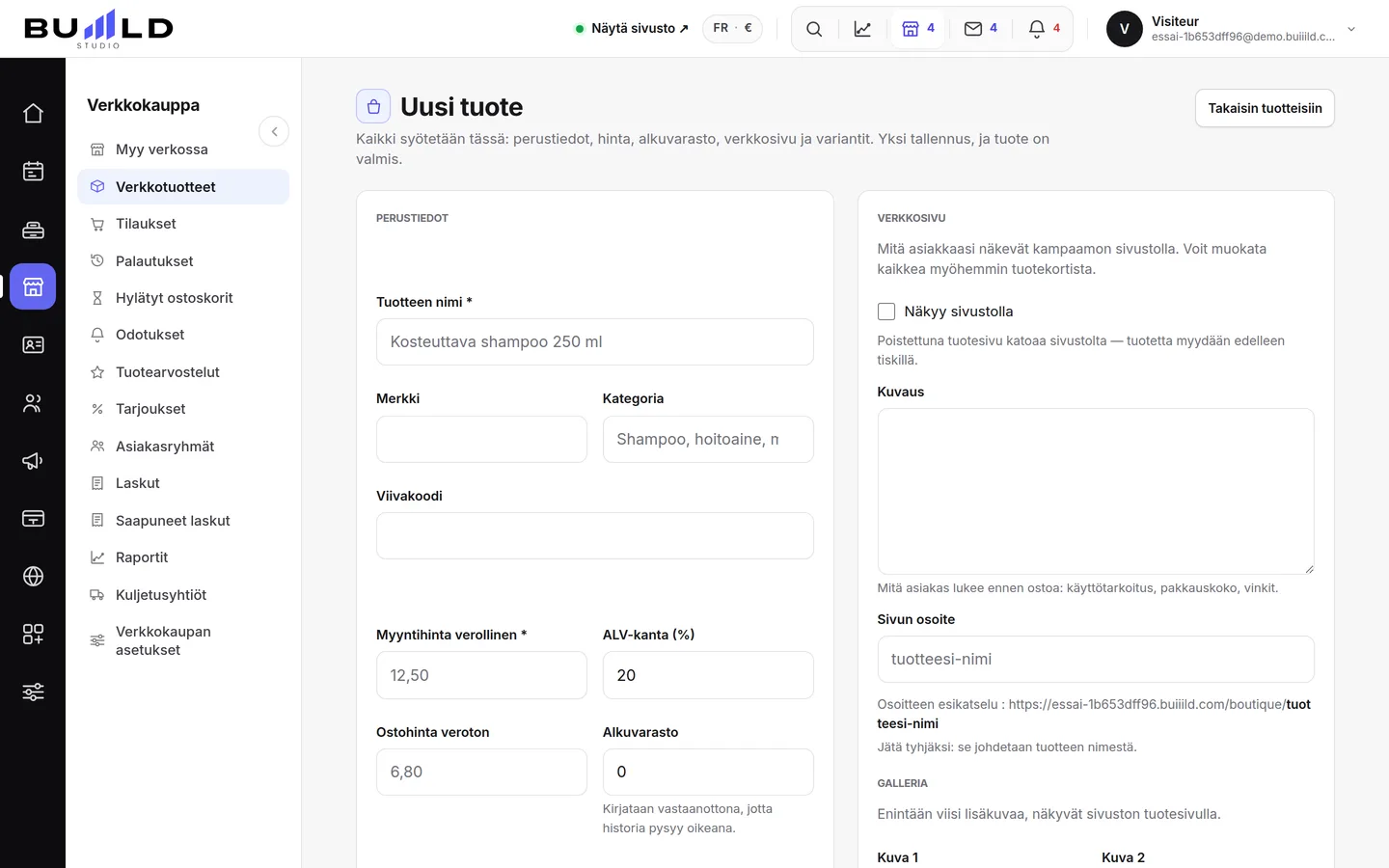The width and height of the screenshot is (1389, 868).
Task: Click the ID card icon in rail
Action: click(33, 345)
